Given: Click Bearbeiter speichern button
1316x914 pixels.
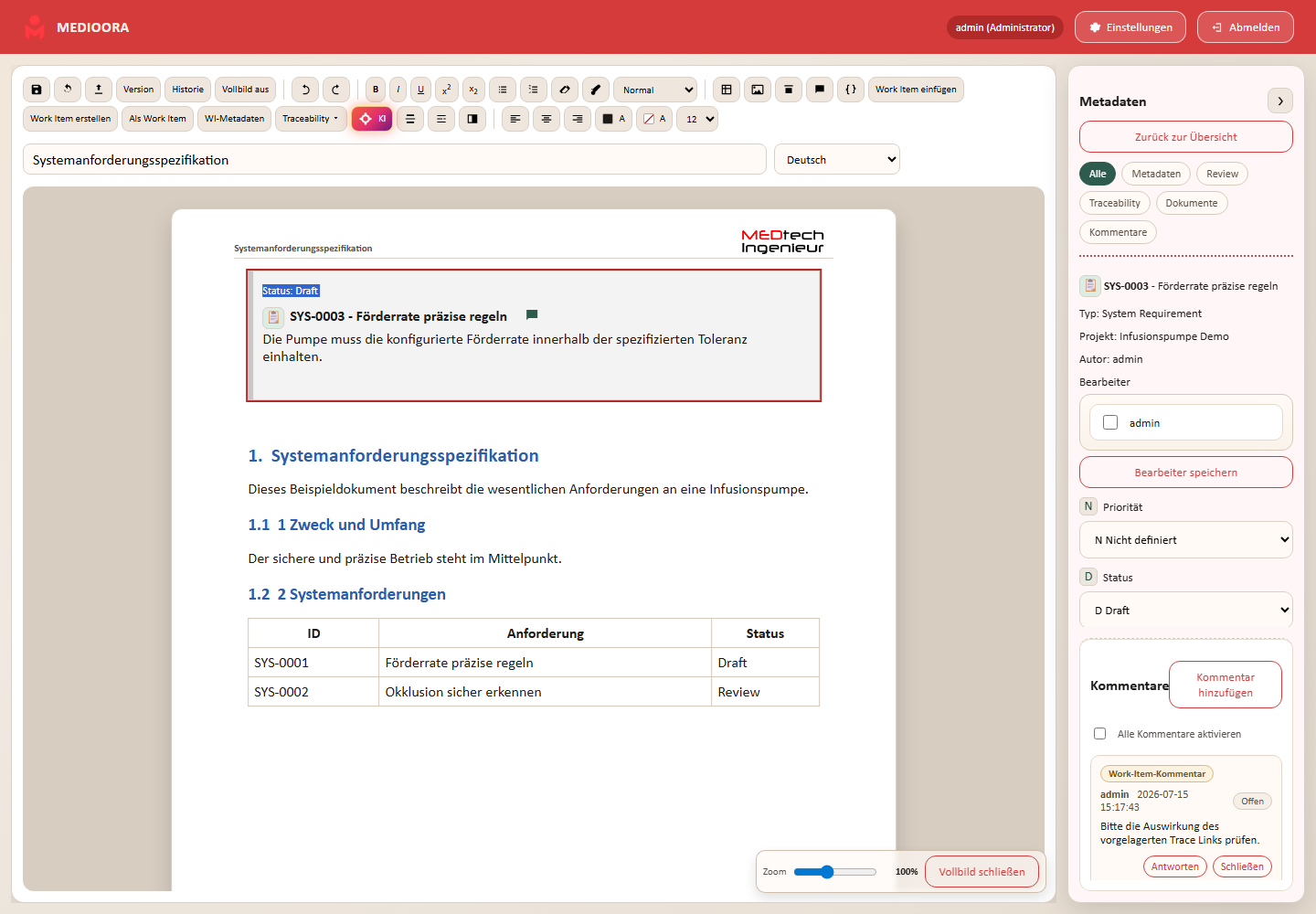Looking at the screenshot, I should coord(1186,473).
